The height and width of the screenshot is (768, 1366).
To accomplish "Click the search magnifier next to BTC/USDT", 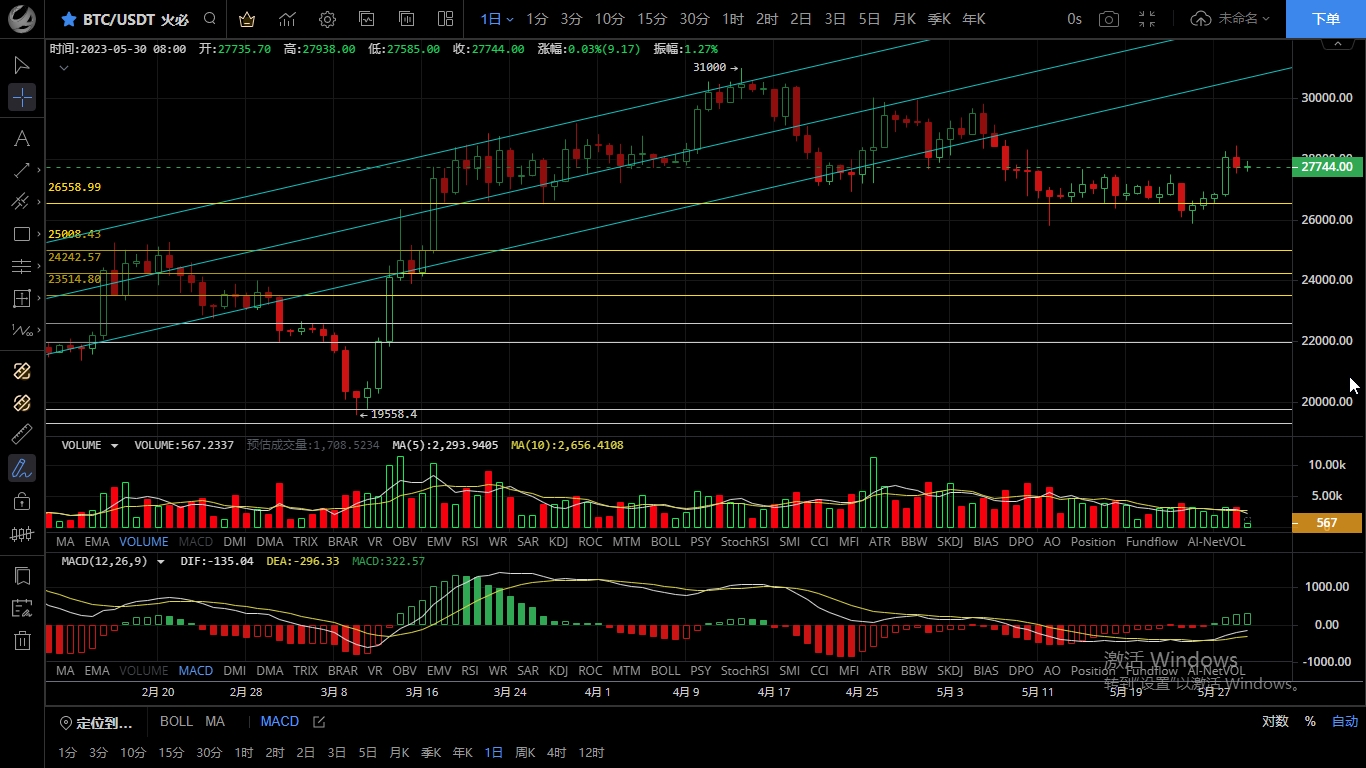I will [x=209, y=19].
